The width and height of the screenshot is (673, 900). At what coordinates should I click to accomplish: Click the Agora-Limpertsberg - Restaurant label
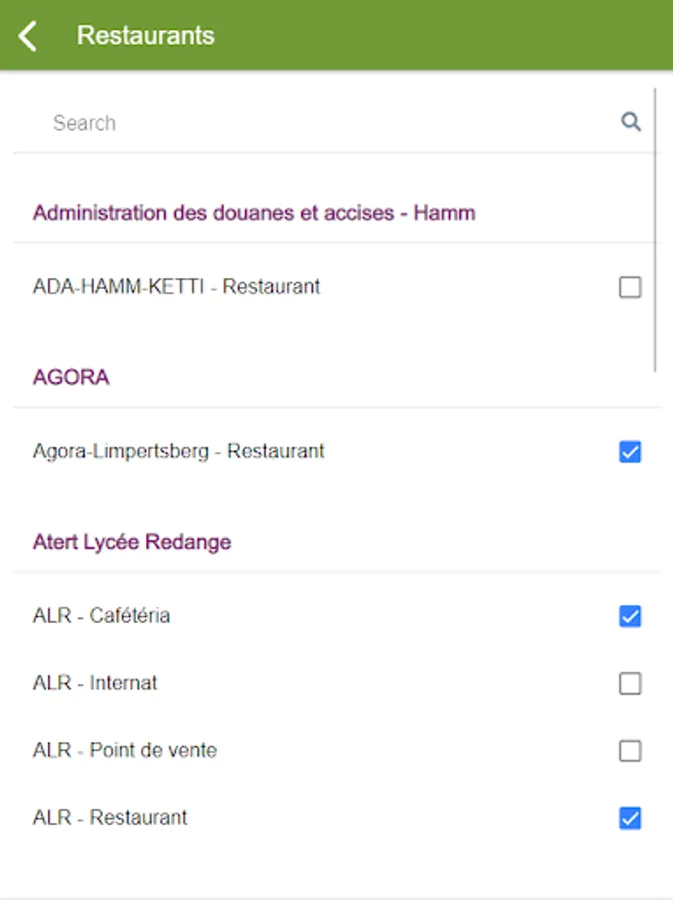pyautogui.click(x=178, y=451)
